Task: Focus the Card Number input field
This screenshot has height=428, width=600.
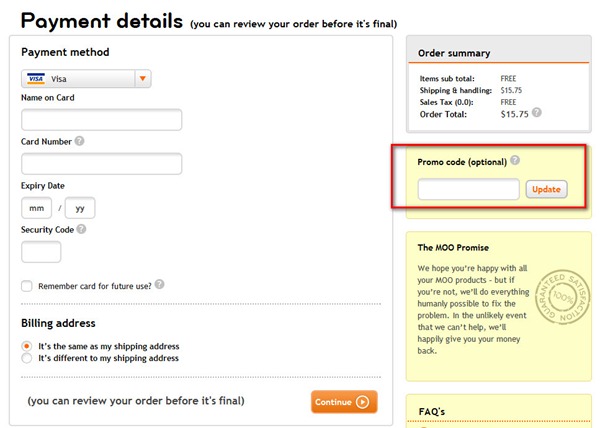Action: [x=101, y=164]
